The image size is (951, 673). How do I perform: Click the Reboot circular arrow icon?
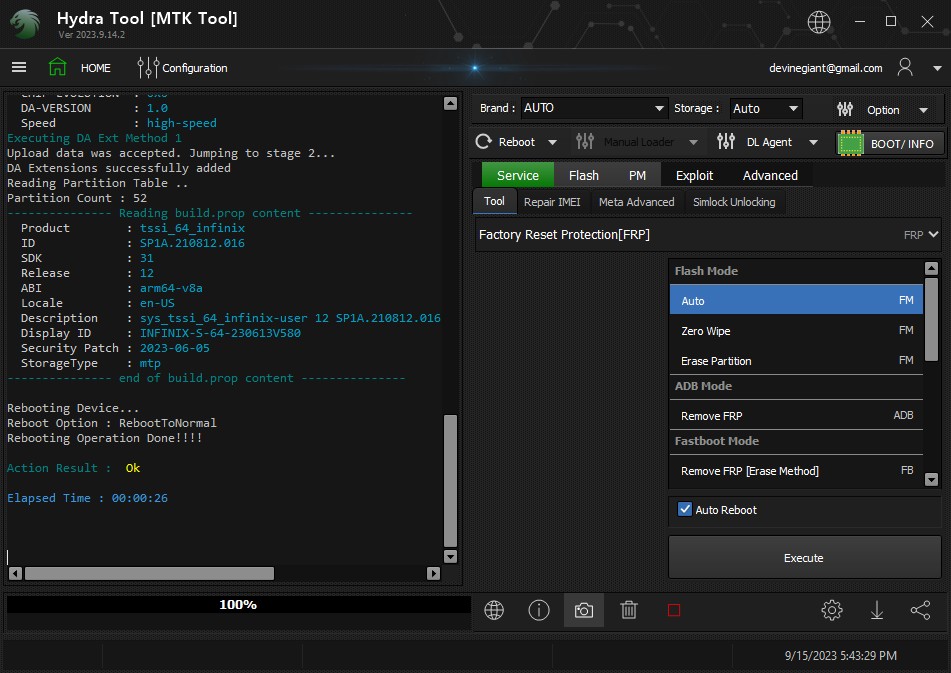click(x=483, y=142)
